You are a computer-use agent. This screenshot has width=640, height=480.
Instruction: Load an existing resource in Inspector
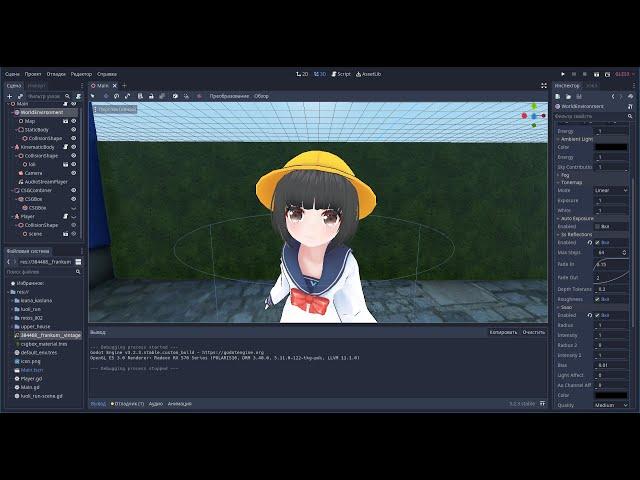(568, 97)
